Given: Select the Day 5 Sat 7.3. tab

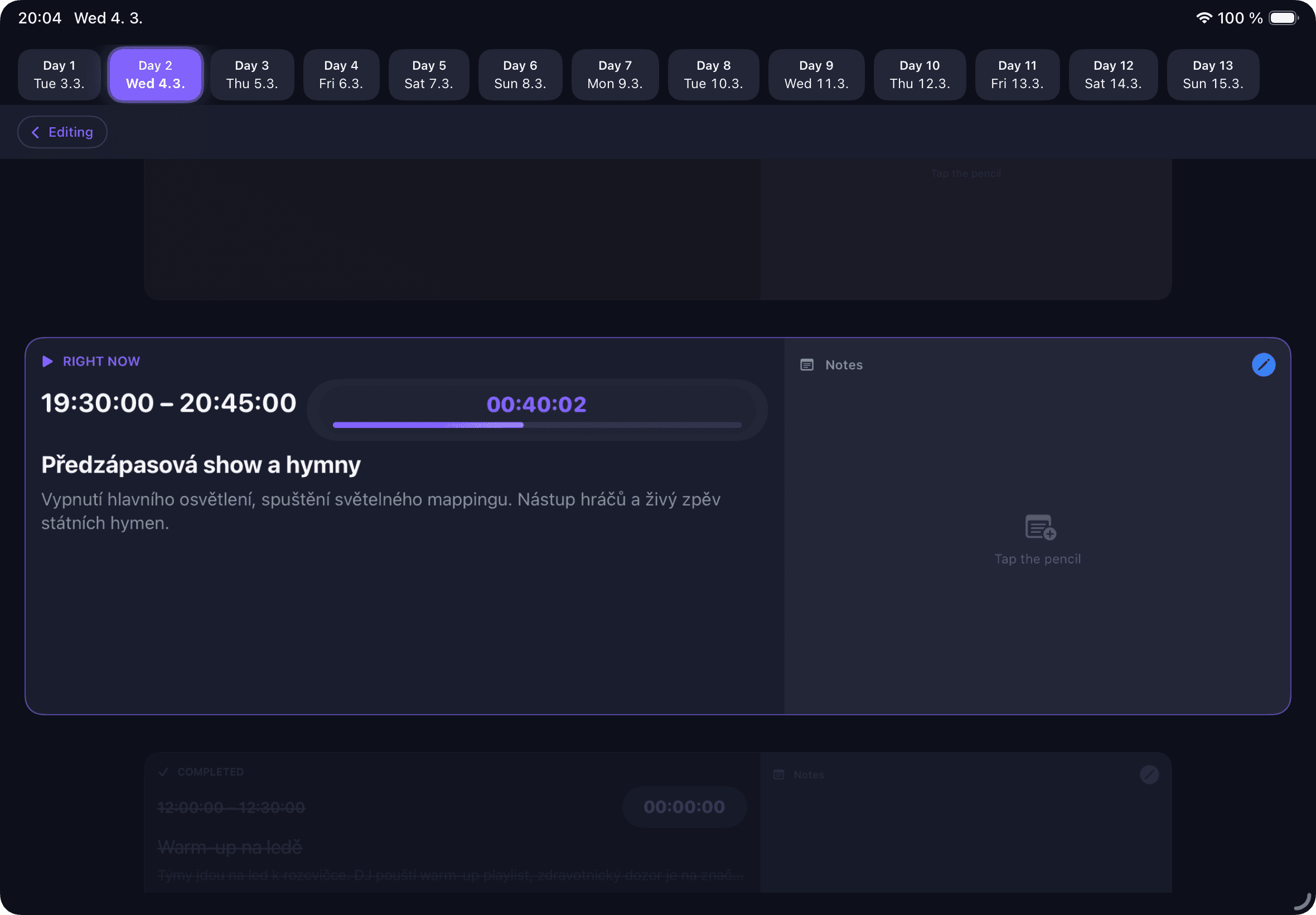Looking at the screenshot, I should [x=429, y=75].
